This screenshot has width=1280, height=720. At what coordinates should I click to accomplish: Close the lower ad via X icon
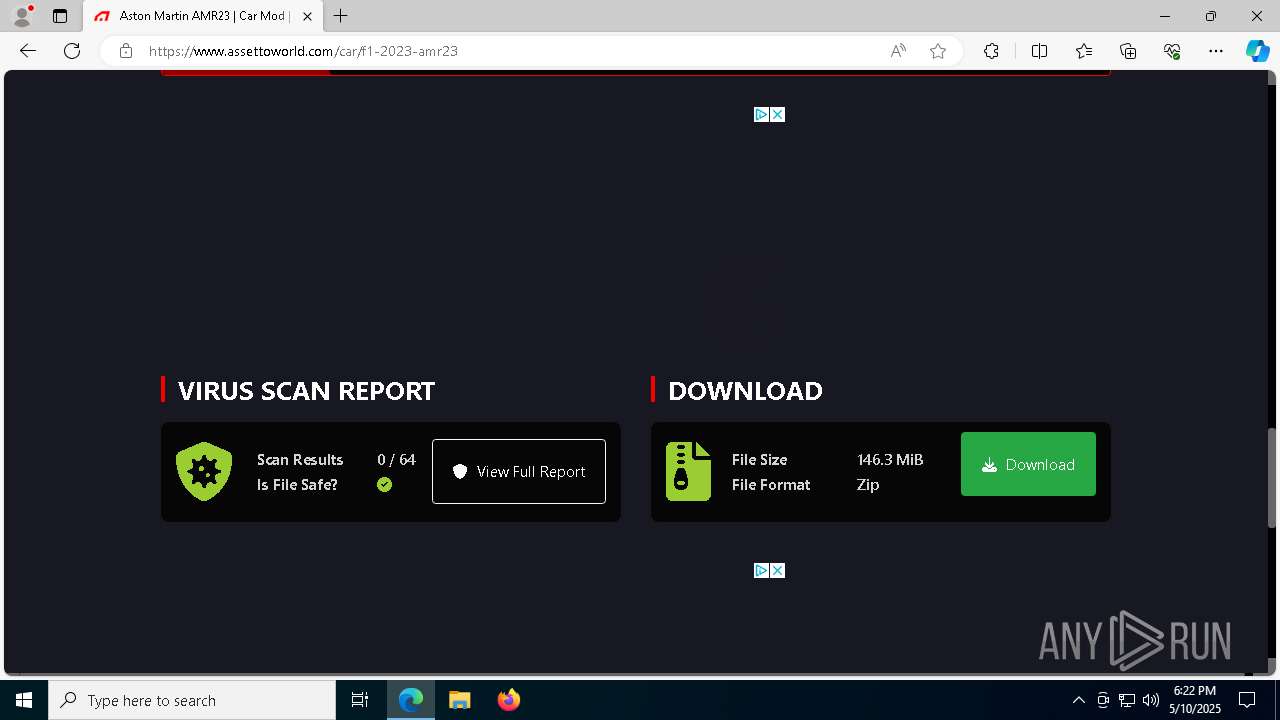coord(777,571)
